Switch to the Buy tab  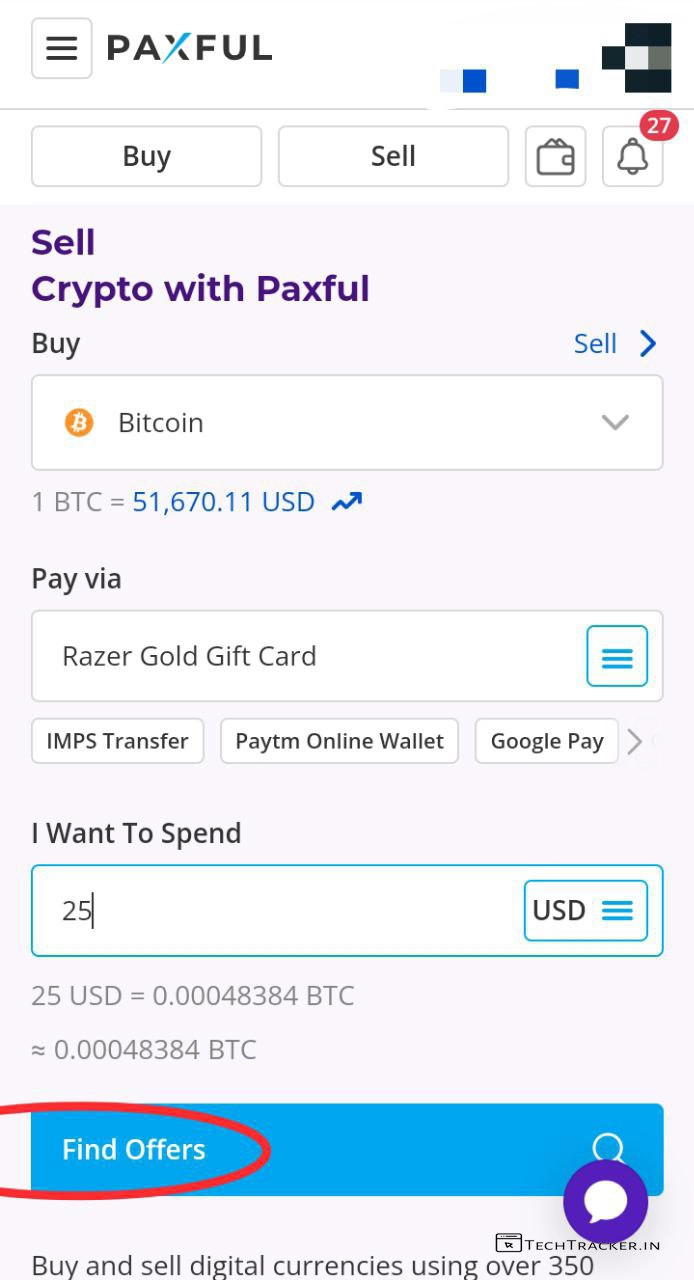coord(146,157)
